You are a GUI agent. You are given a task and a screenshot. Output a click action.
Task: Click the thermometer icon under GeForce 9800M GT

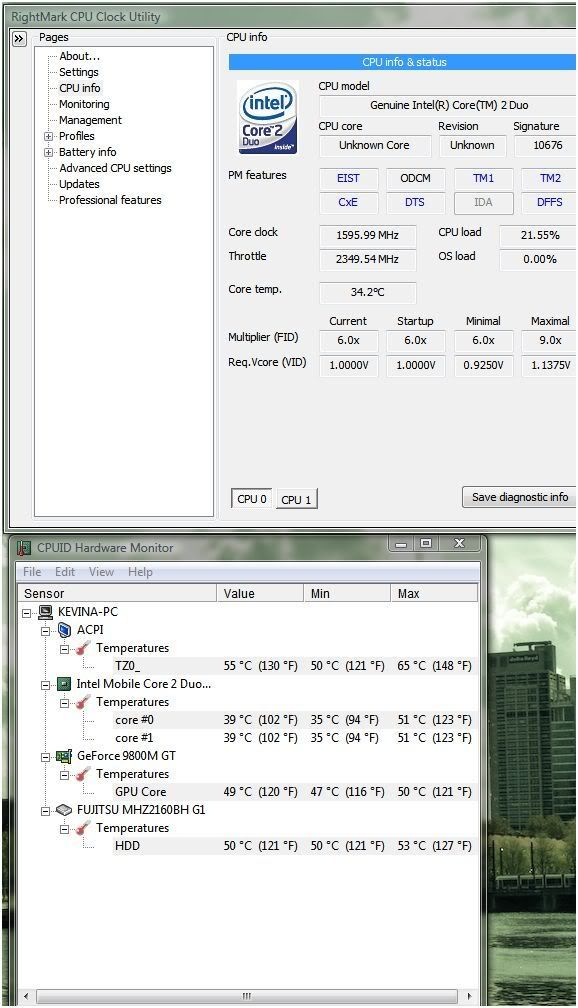point(82,774)
